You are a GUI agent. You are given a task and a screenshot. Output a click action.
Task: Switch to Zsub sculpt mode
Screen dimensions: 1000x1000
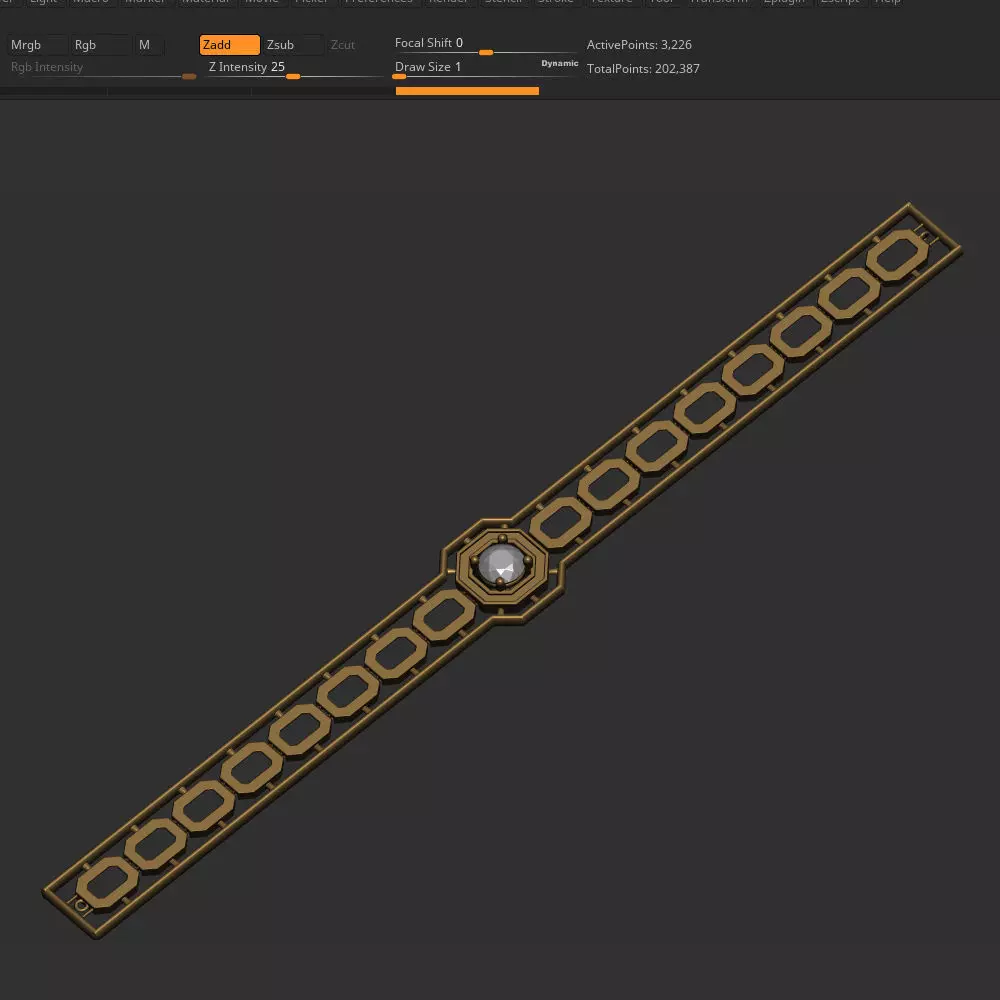click(293, 45)
